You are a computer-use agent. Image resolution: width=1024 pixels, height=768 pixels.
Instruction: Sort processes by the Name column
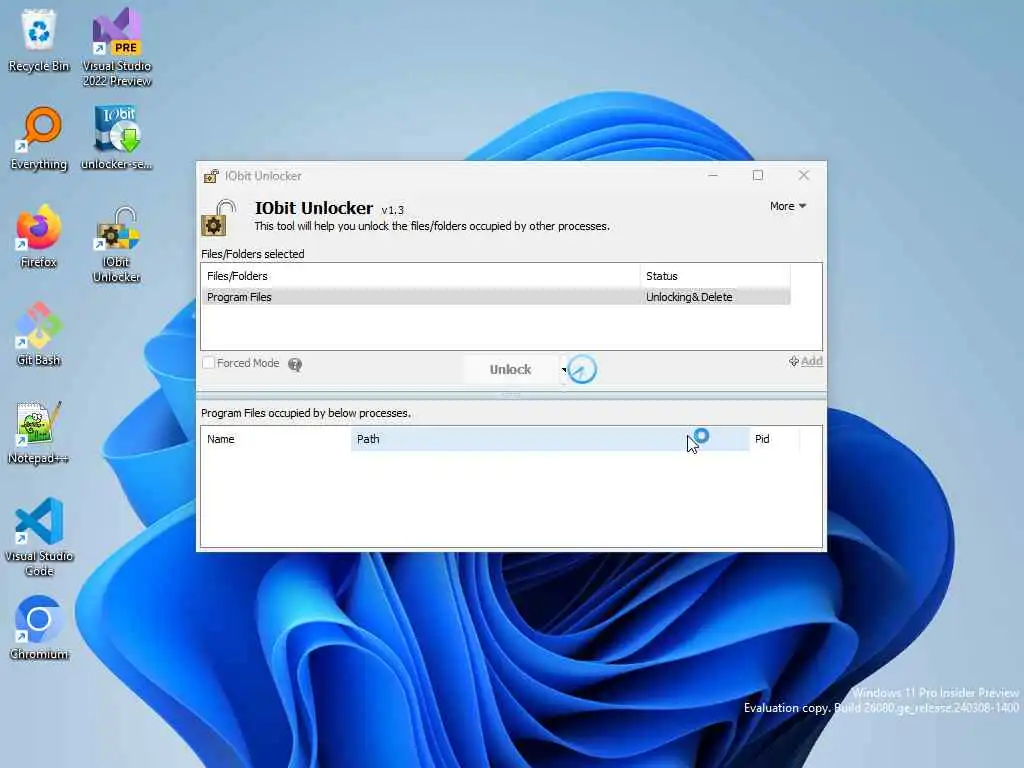click(x=276, y=439)
